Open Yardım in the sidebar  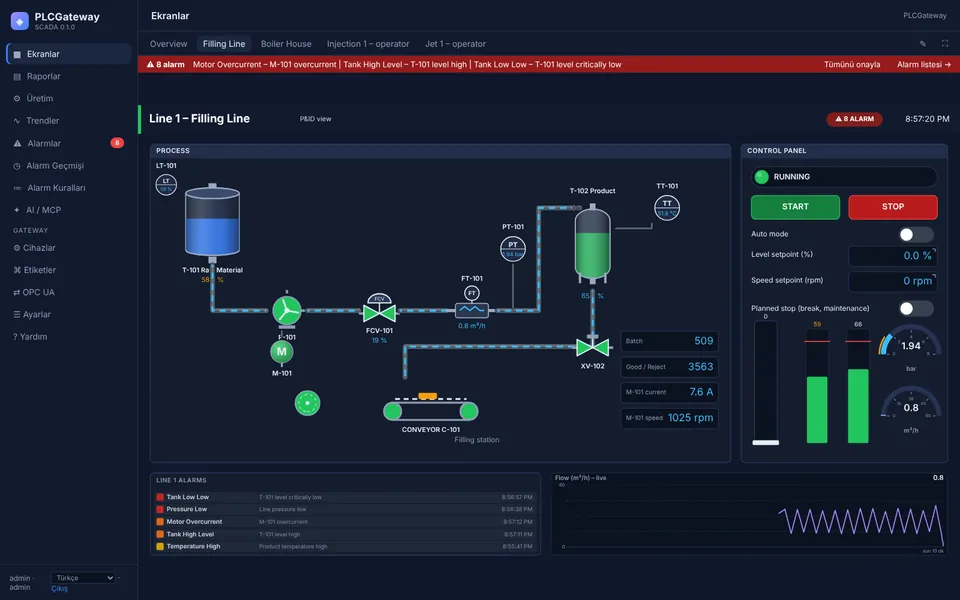coord(69,337)
